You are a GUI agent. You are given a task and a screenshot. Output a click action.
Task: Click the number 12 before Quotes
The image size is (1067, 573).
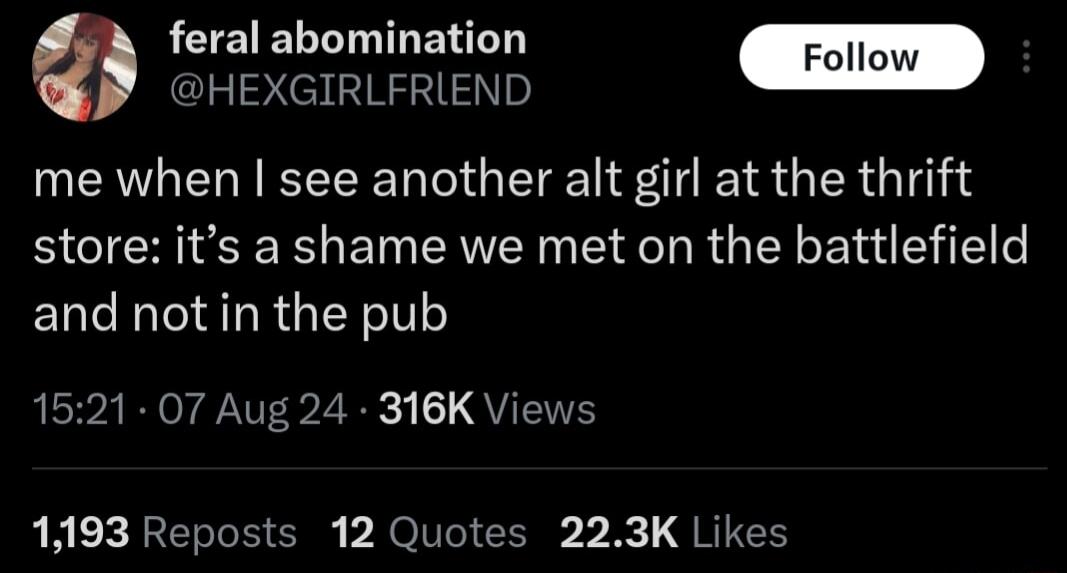click(353, 532)
